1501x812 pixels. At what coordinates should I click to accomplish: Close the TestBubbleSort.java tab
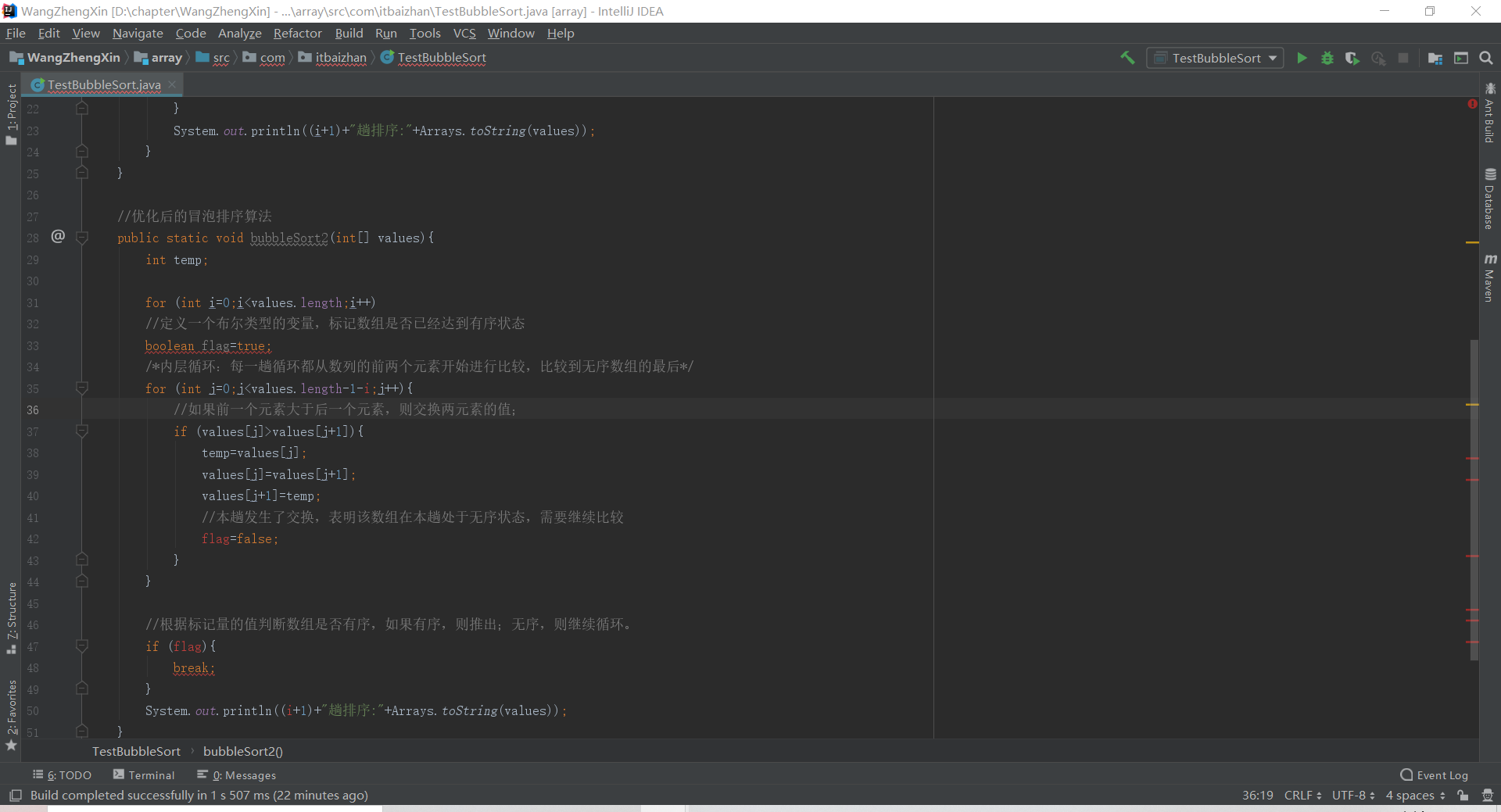tap(172, 84)
